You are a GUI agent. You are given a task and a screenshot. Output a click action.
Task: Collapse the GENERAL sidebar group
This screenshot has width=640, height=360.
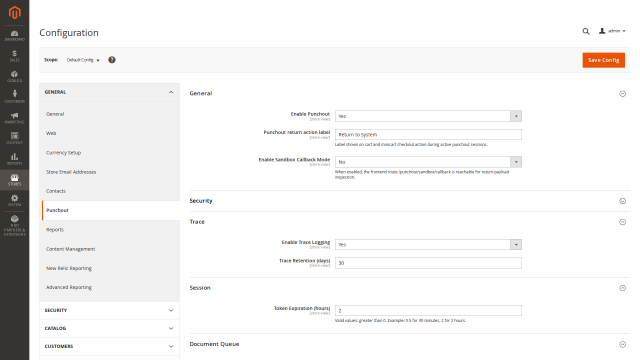coord(109,92)
